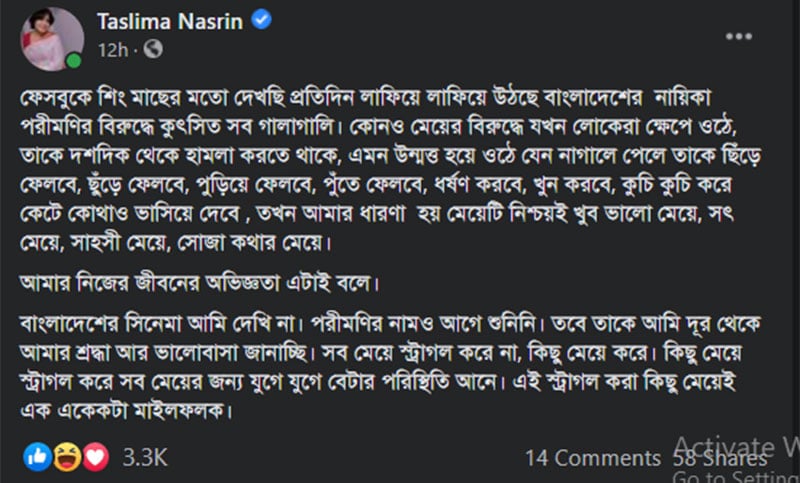Viewport: 800px width, 483px height.
Task: Click the red Love heart reaction icon
Action: click(x=94, y=458)
